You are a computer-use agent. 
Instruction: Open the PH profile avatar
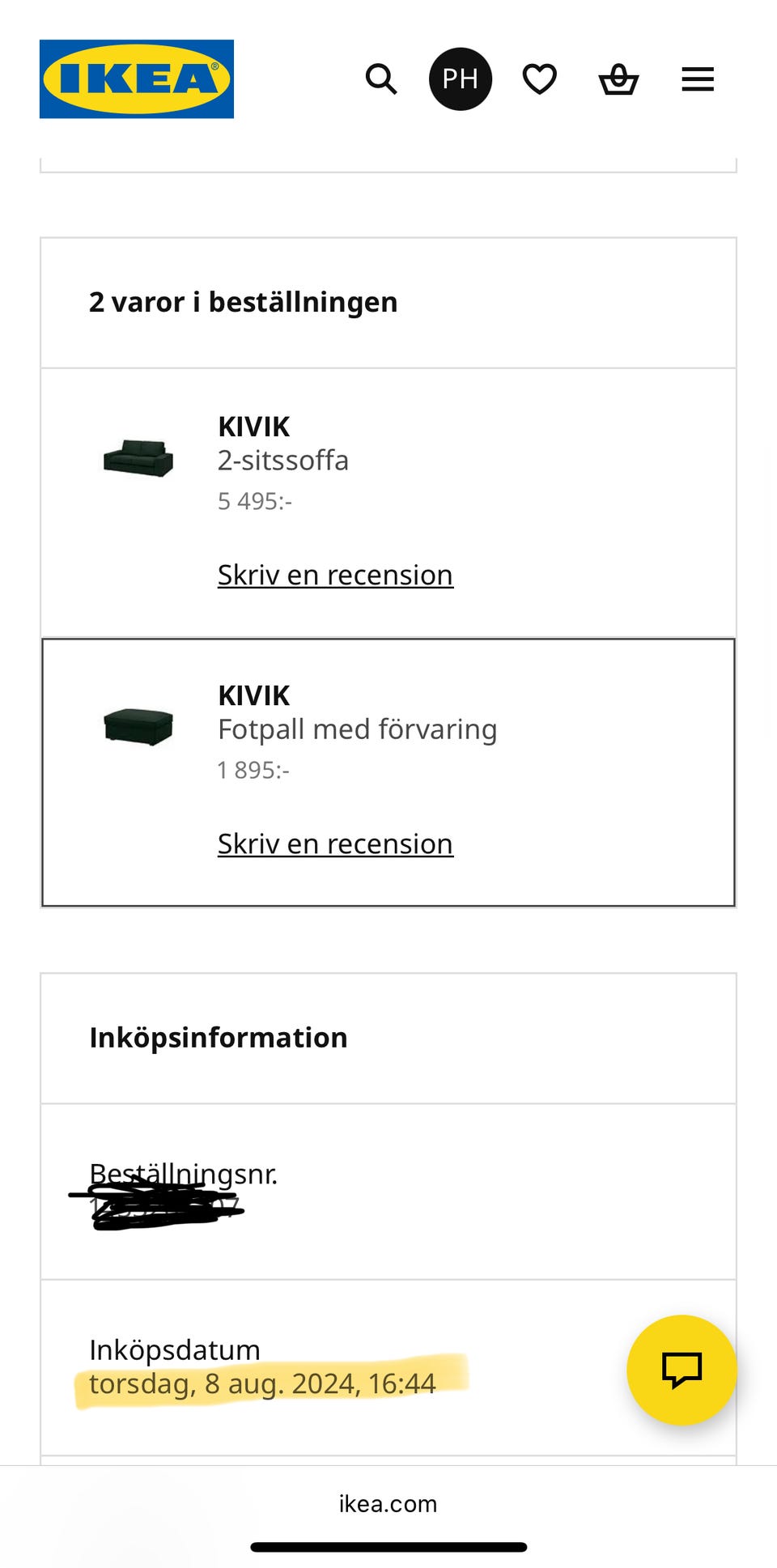461,79
